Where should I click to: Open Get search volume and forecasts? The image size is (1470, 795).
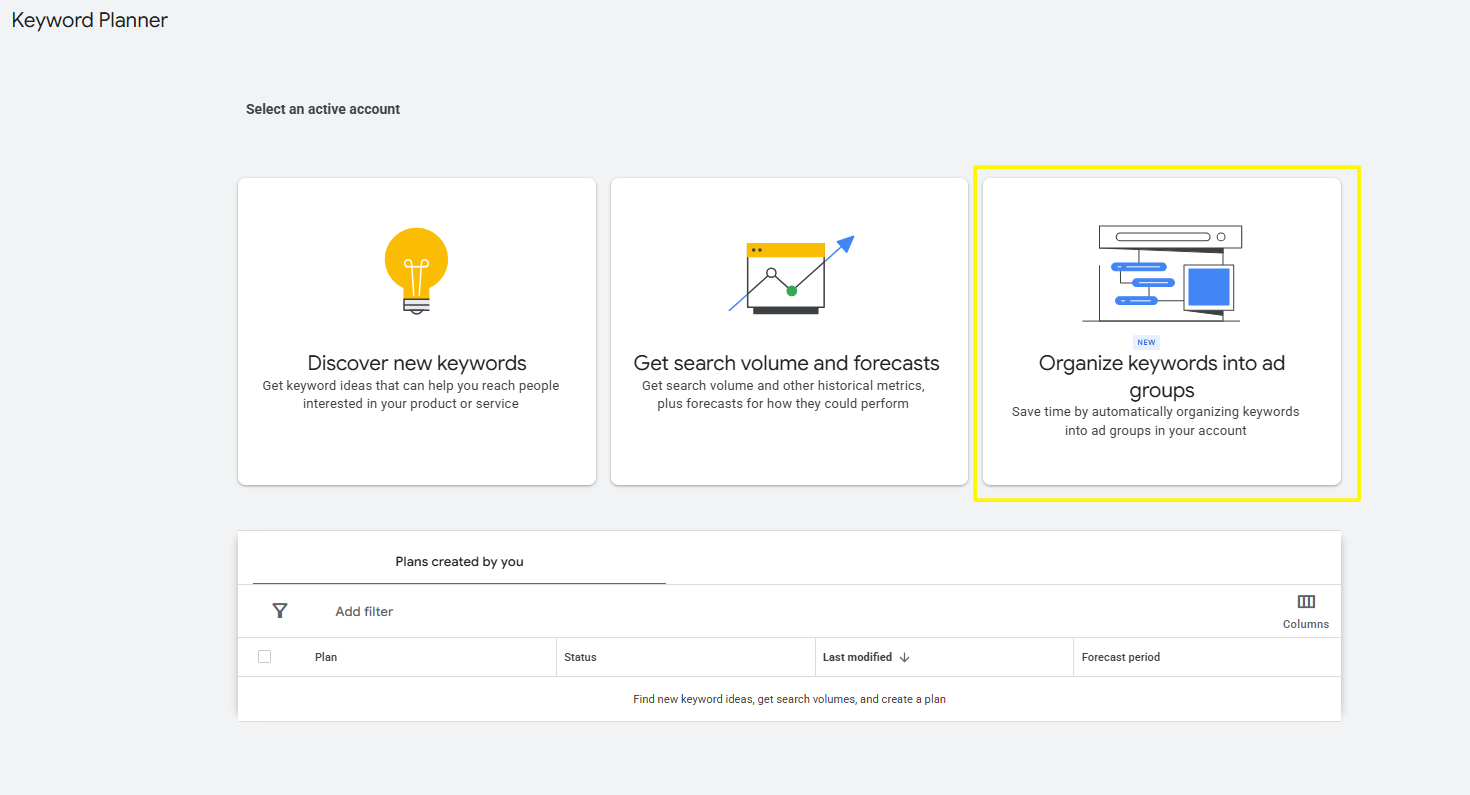[789, 330]
